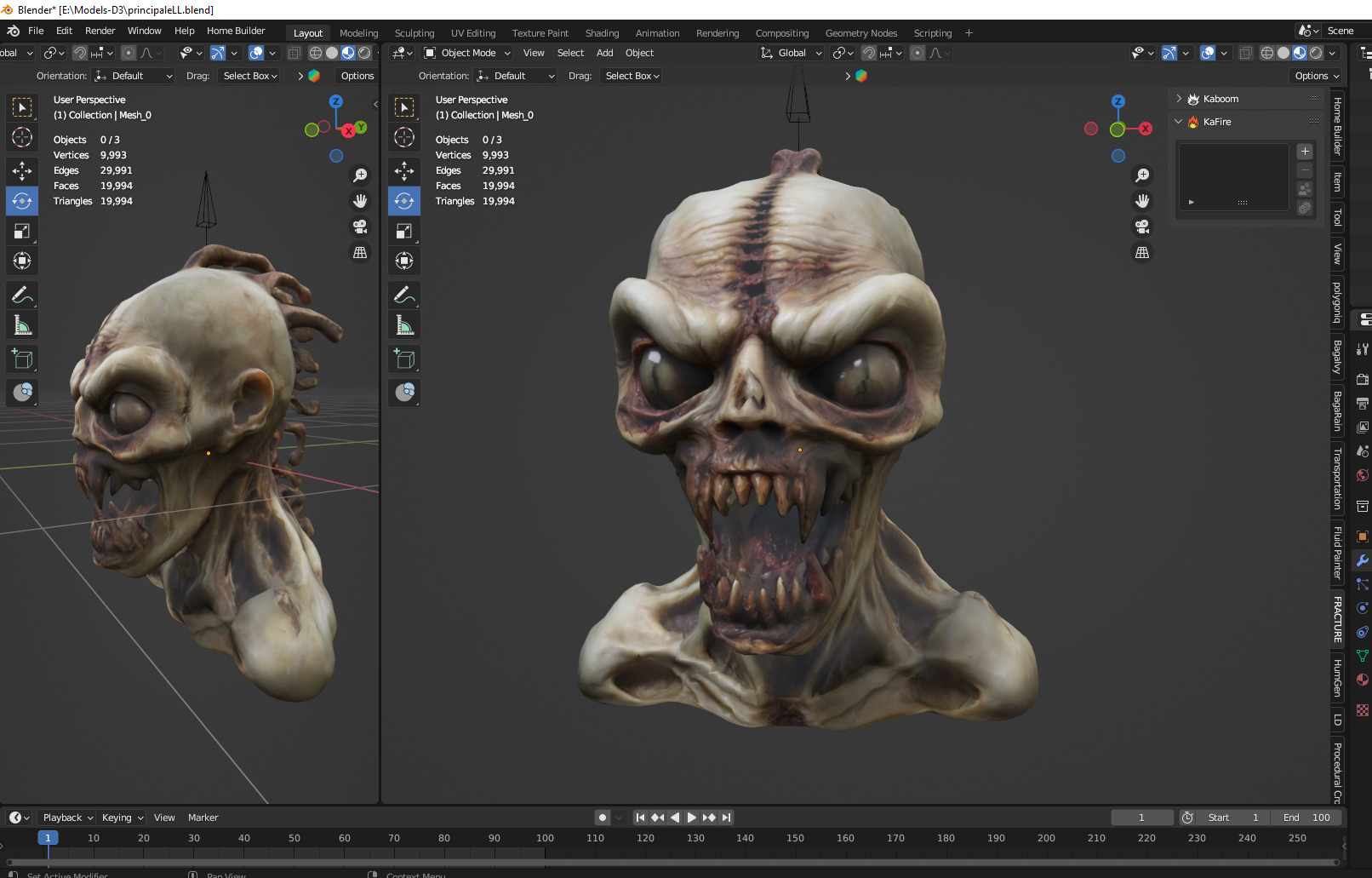Open Modifier properties wrench tab
Screen dimensions: 1372x878
(x=1362, y=560)
